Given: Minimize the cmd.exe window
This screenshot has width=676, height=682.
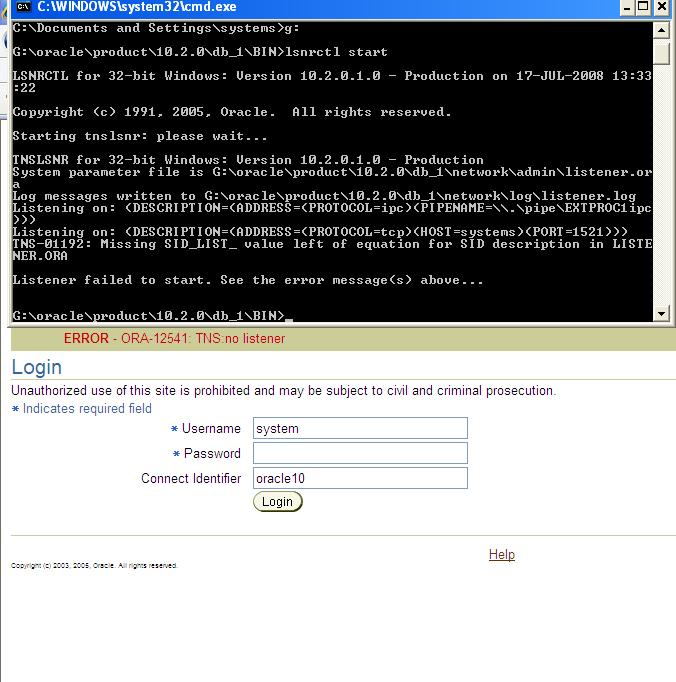Looking at the screenshot, I should (626, 7).
